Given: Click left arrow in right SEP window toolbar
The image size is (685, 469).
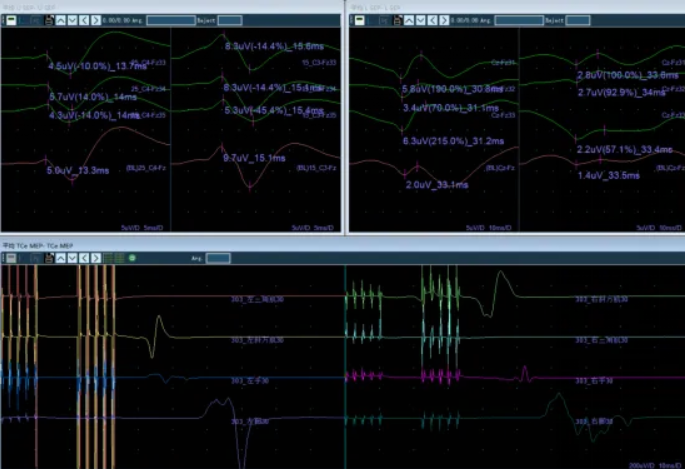Looking at the screenshot, I should (x=432, y=20).
